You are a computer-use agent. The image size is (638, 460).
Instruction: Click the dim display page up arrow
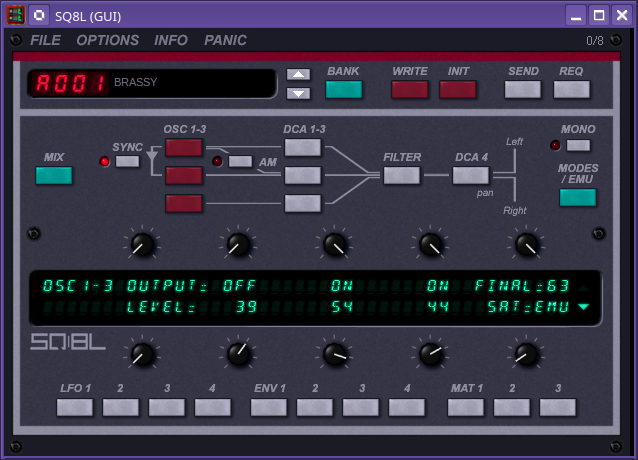584,288
